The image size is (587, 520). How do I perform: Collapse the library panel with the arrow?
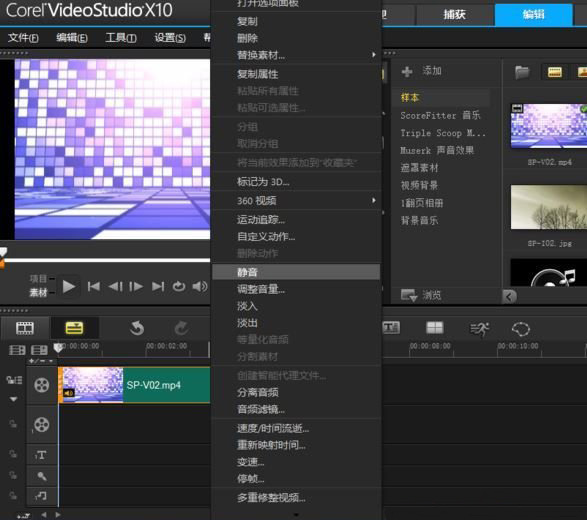tap(509, 297)
